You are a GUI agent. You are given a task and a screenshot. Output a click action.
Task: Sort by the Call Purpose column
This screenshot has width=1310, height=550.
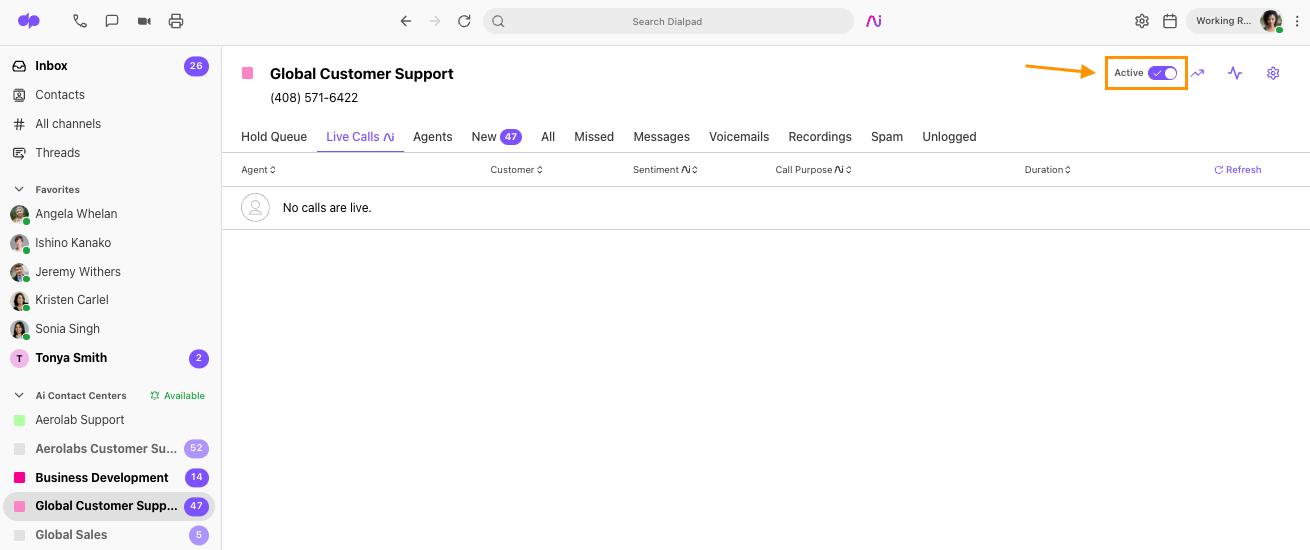click(813, 170)
